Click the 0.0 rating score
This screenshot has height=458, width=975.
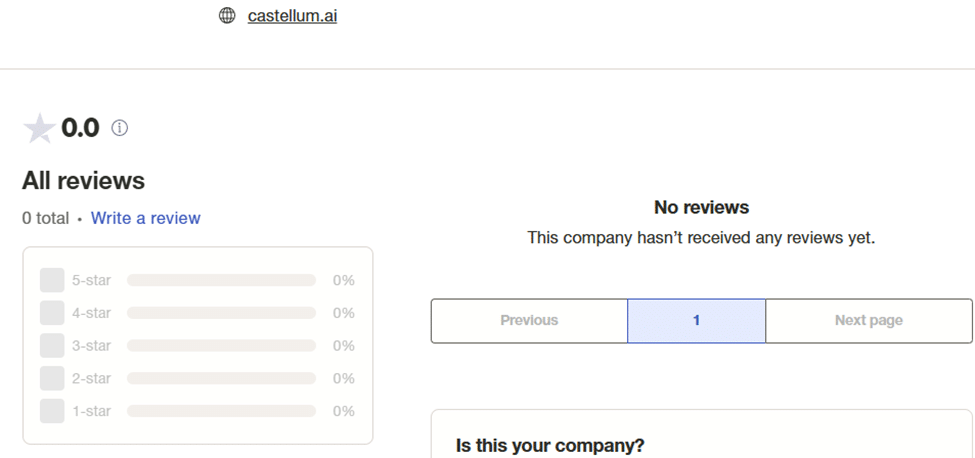(x=80, y=128)
